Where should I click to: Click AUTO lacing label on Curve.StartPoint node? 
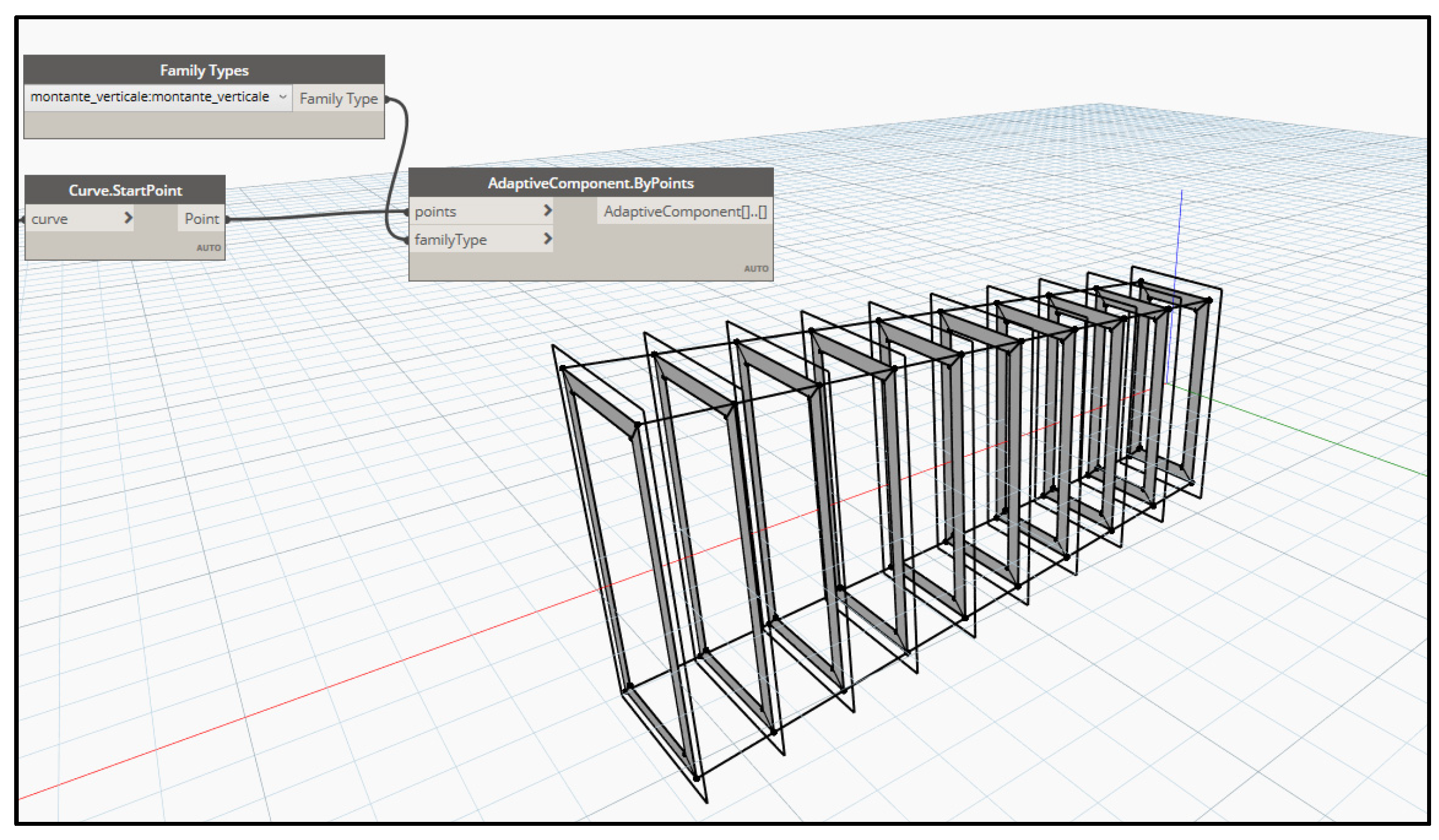point(208,248)
